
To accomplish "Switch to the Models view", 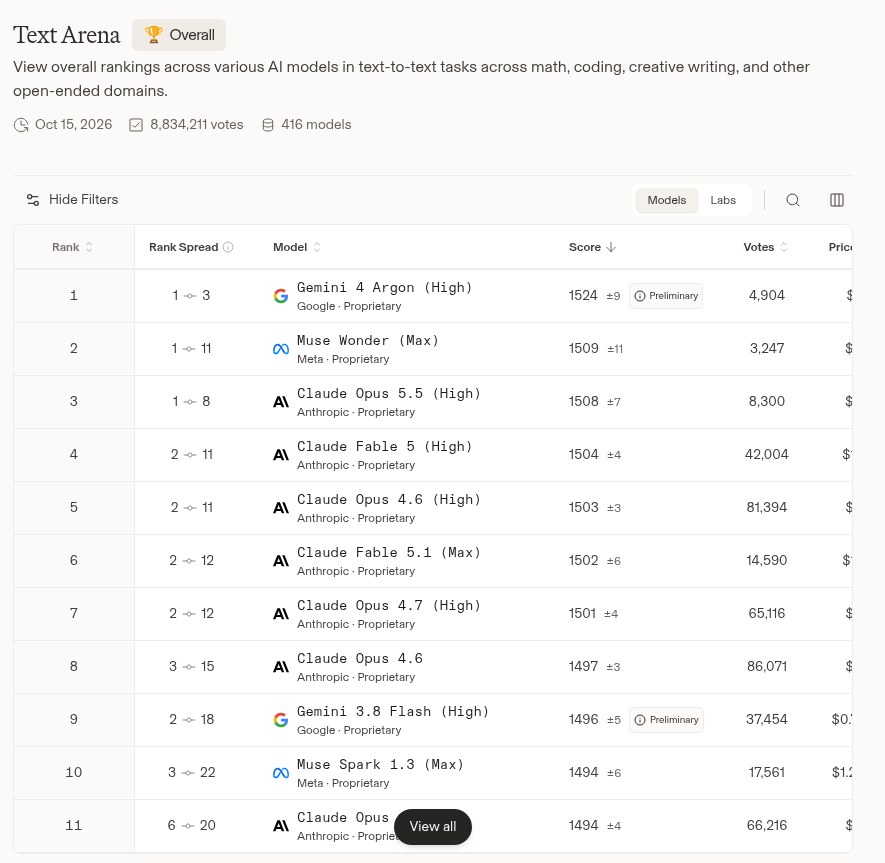I will click(x=667, y=200).
